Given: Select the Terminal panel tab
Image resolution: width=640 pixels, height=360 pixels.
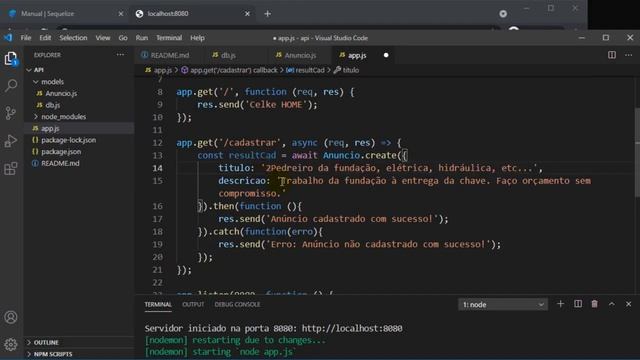Looking at the screenshot, I should (x=158, y=304).
